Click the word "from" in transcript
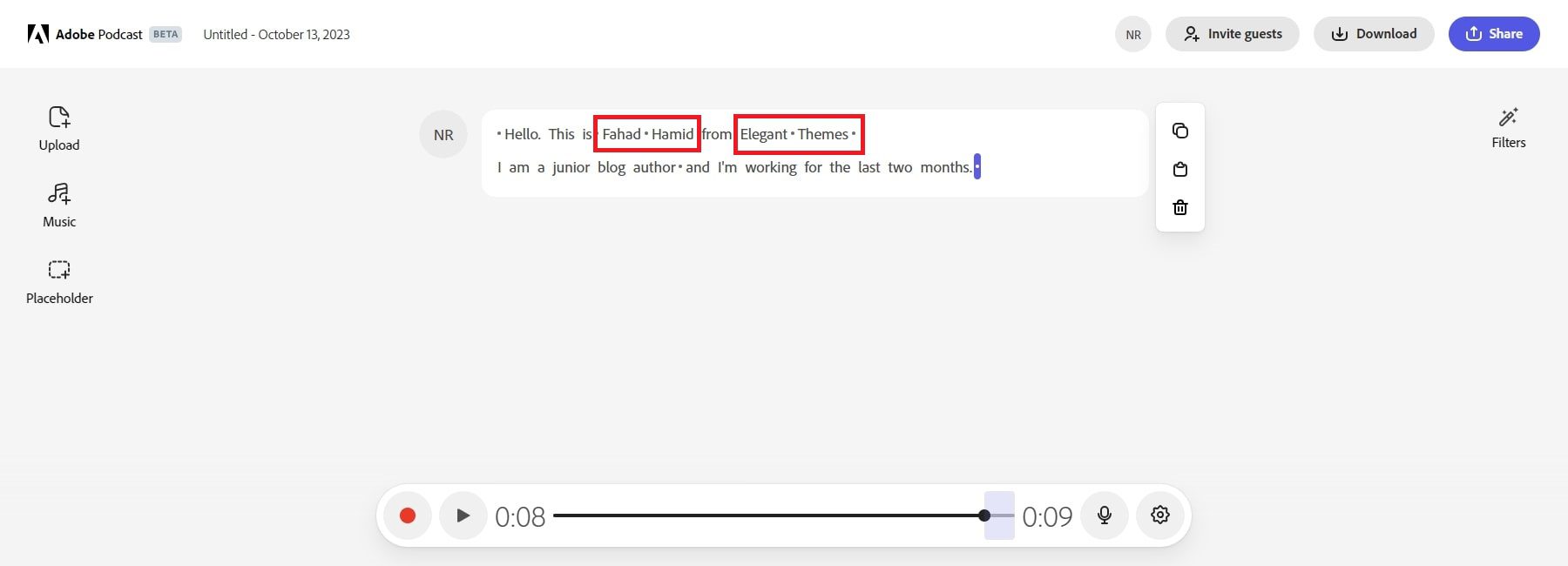The height and width of the screenshot is (566, 1568). coord(717,134)
